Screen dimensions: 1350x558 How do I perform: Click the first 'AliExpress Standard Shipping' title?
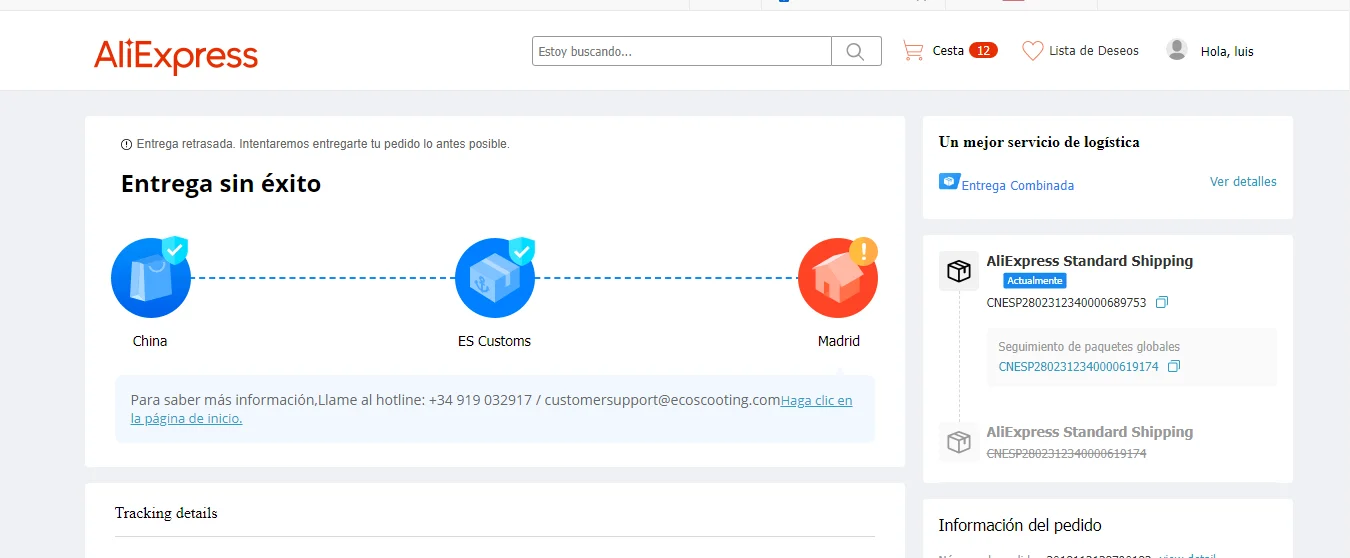click(1090, 261)
